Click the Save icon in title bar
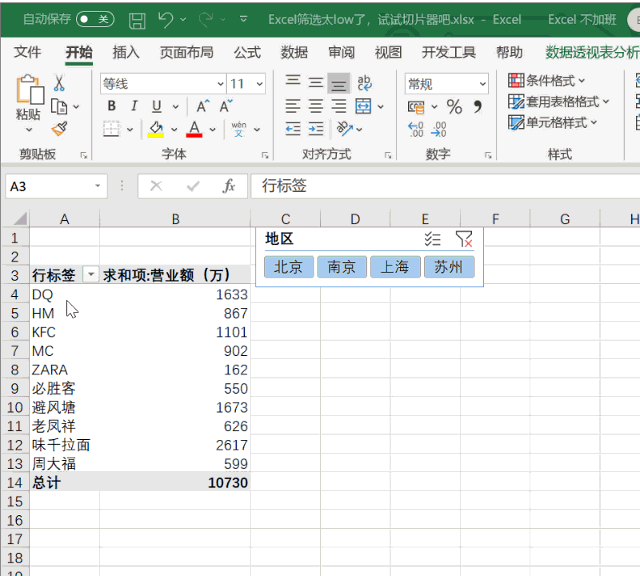This screenshot has width=640, height=576. click(x=137, y=20)
